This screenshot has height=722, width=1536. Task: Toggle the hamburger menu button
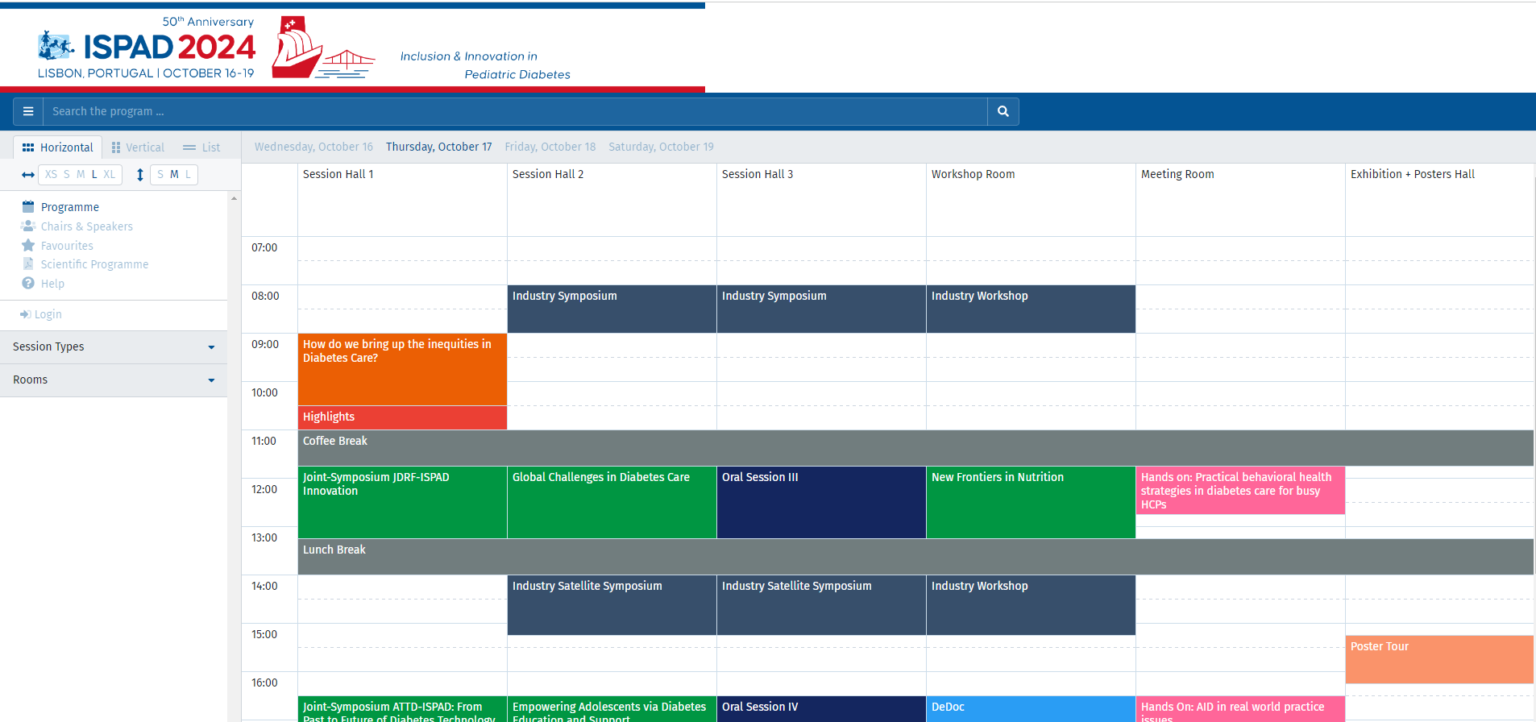[28, 112]
